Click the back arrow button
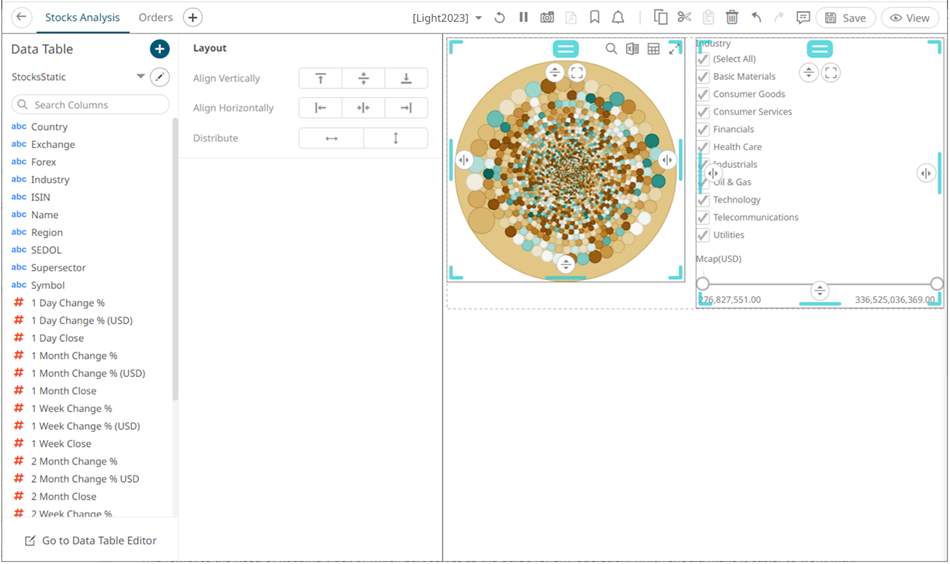 [21, 18]
